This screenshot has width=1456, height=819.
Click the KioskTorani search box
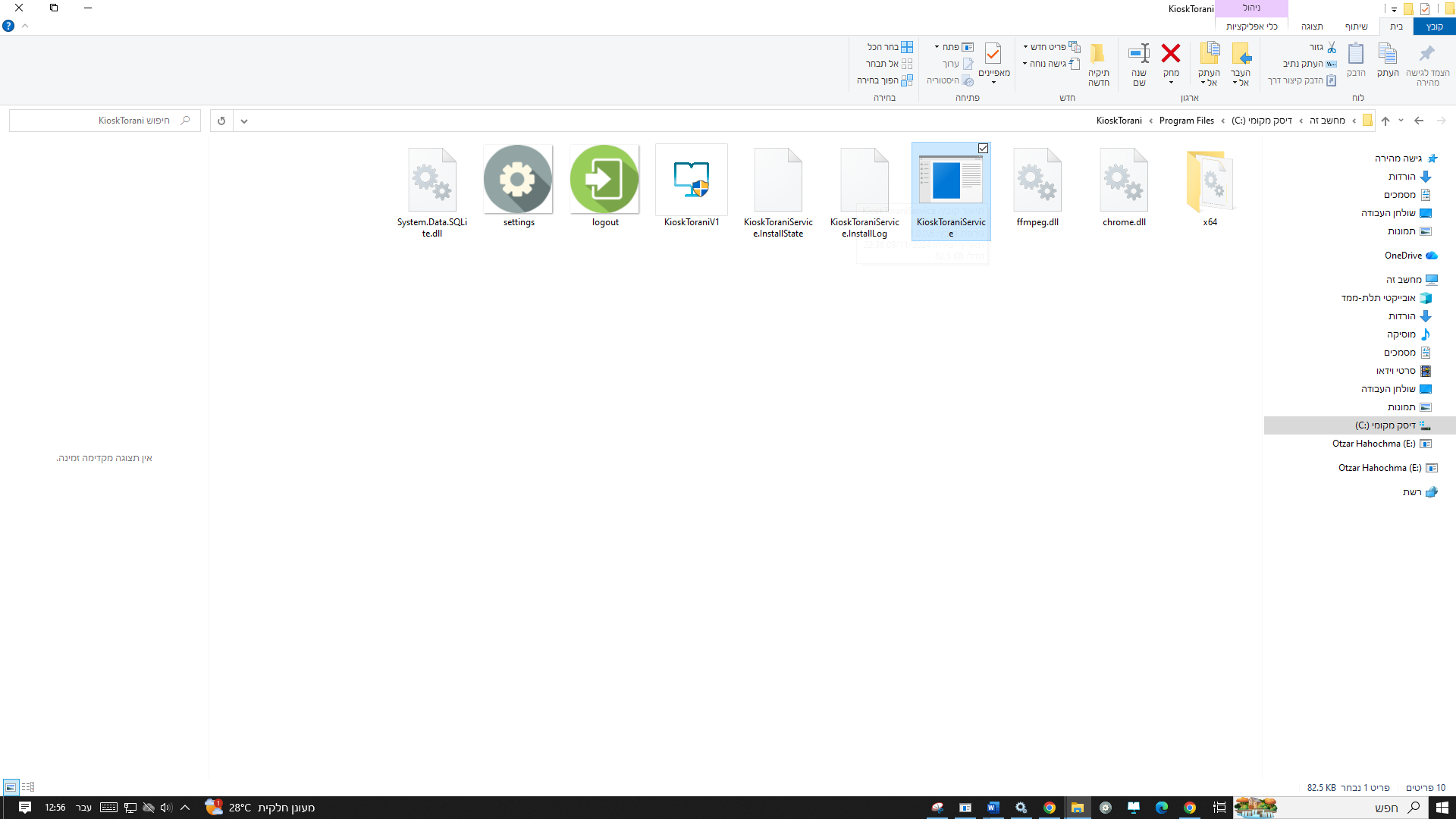pos(105,121)
